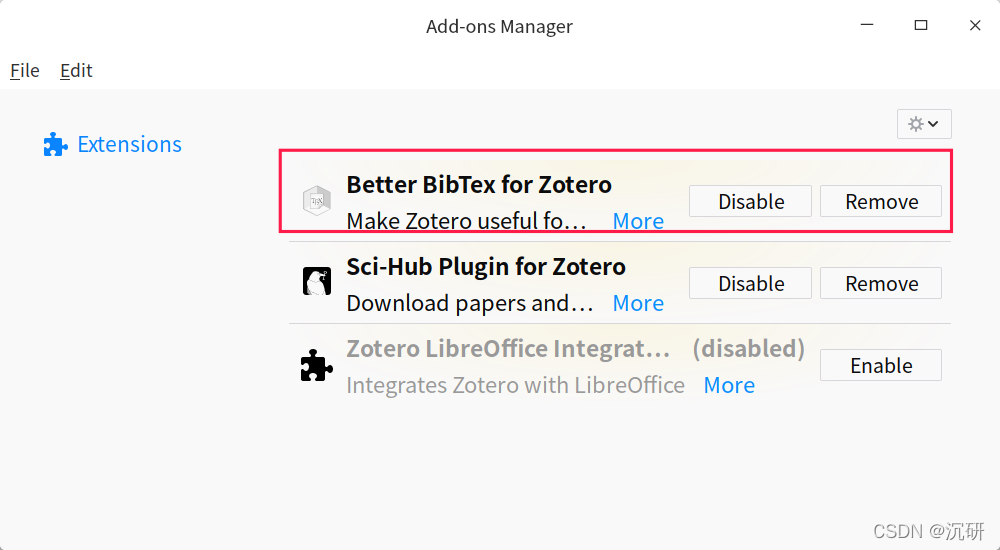Viewport: 1000px width, 550px height.
Task: Minimize the Add-ons Manager window
Action: (x=867, y=26)
